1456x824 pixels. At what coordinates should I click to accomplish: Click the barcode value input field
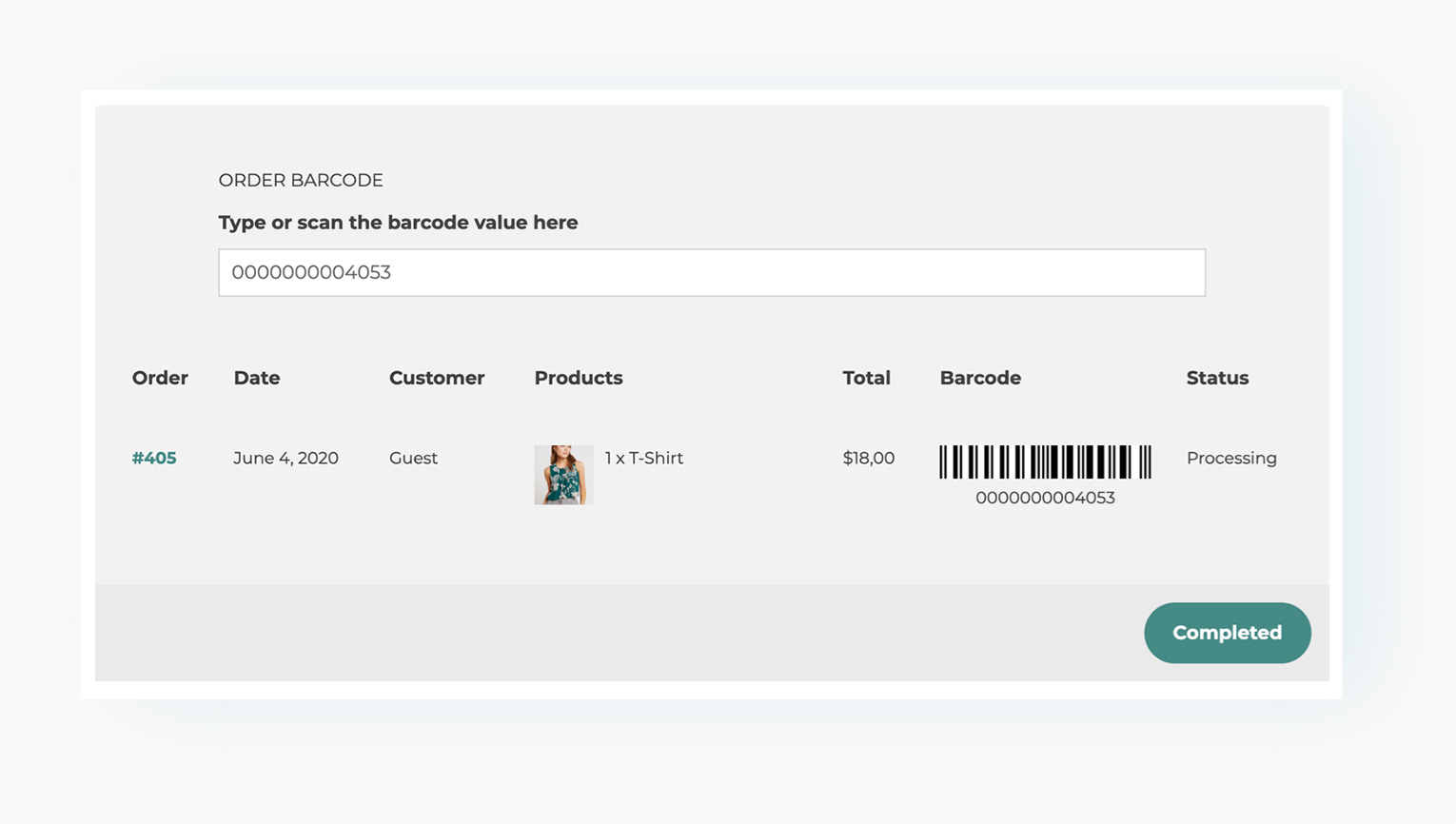point(711,272)
